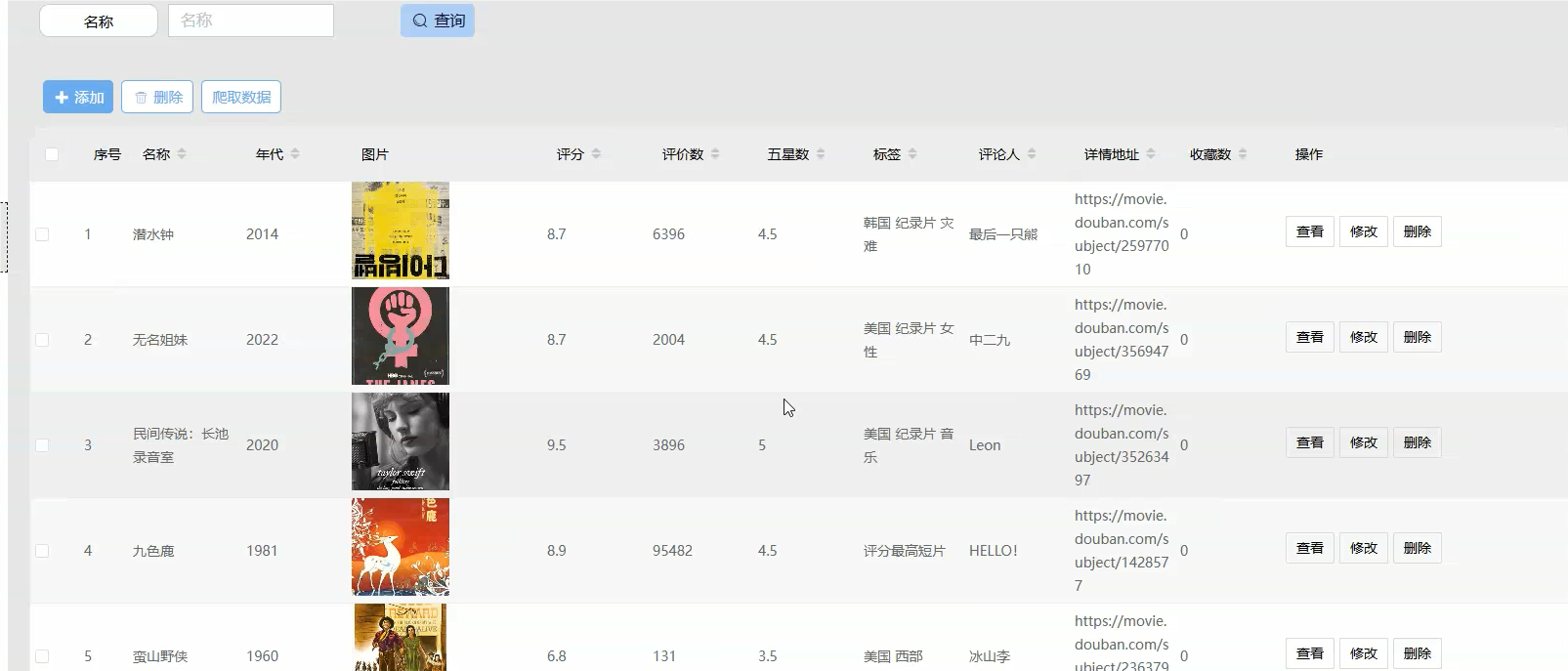Click 删除 for the 民间传说 row
The height and width of the screenshot is (671, 1568).
pos(1418,442)
